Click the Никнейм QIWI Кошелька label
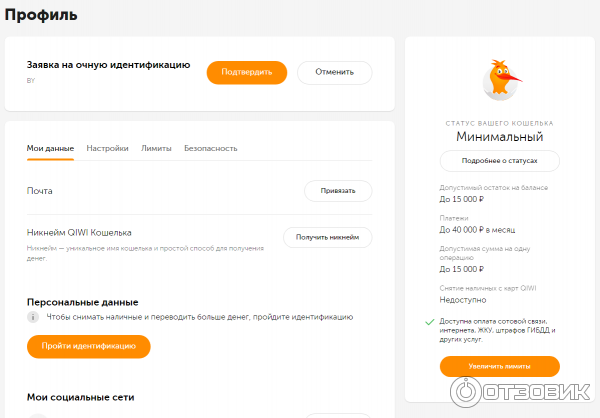The width and height of the screenshot is (600, 418). (x=79, y=233)
